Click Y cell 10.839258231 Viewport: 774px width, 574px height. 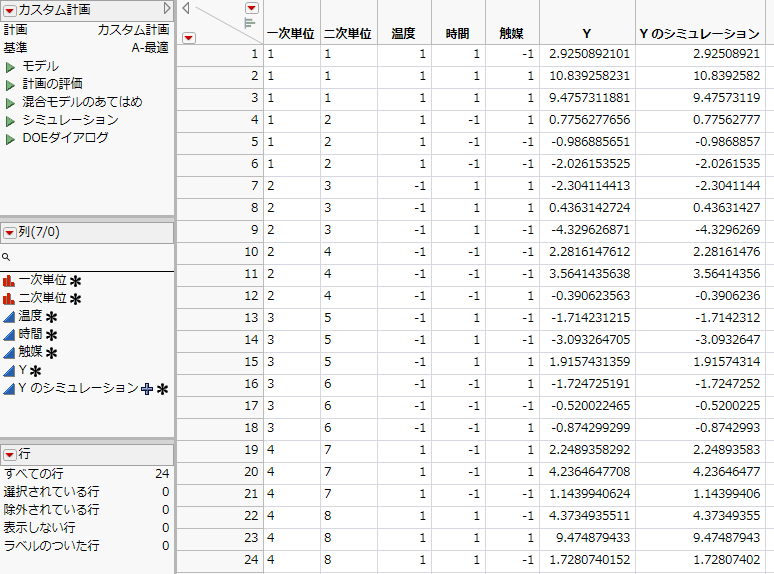pos(589,76)
